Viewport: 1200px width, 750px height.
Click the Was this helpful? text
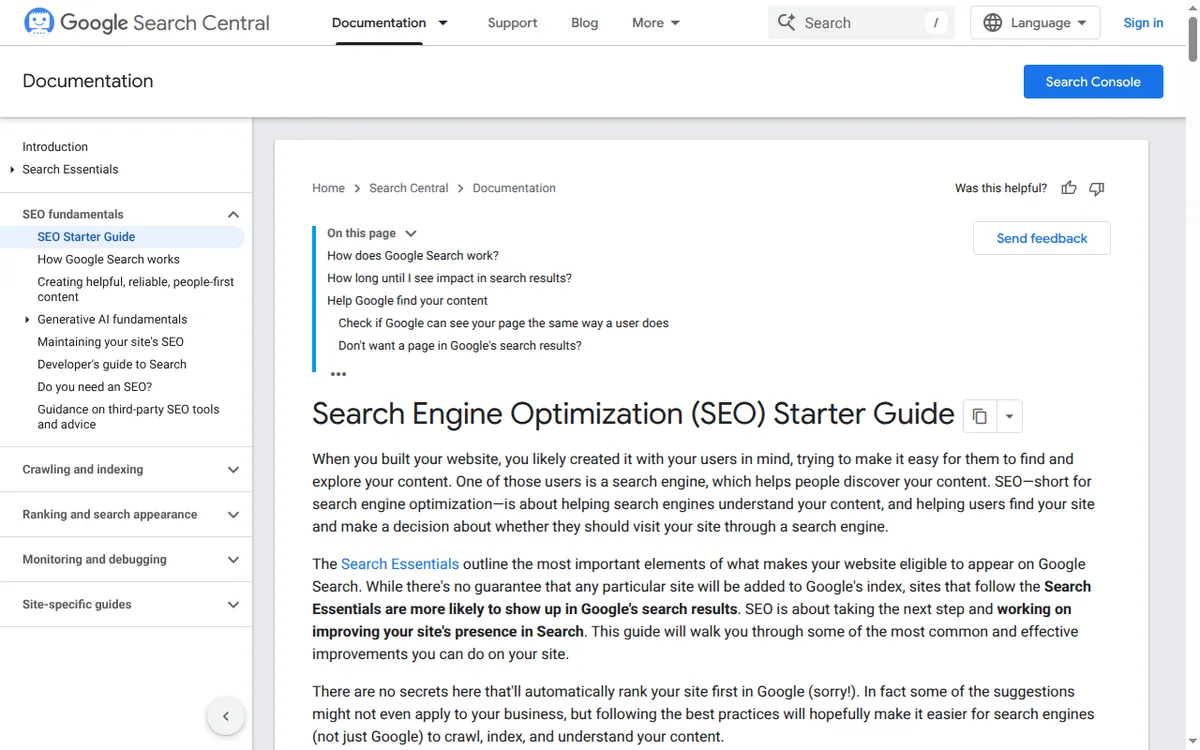coord(1001,188)
